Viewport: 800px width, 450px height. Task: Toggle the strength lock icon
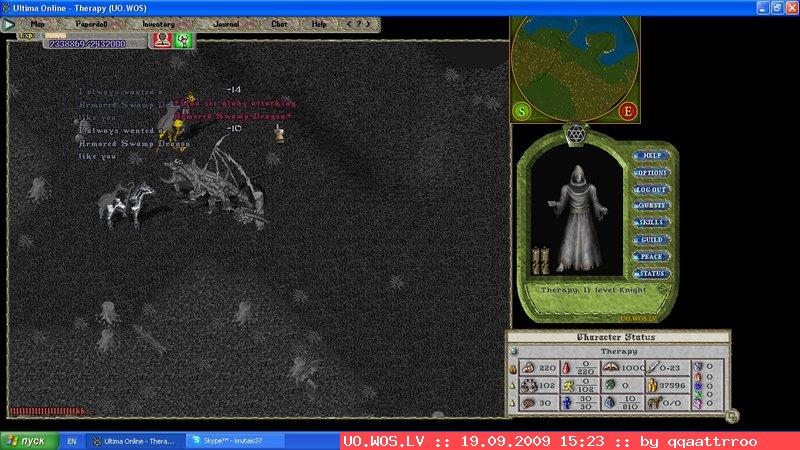click(x=513, y=368)
